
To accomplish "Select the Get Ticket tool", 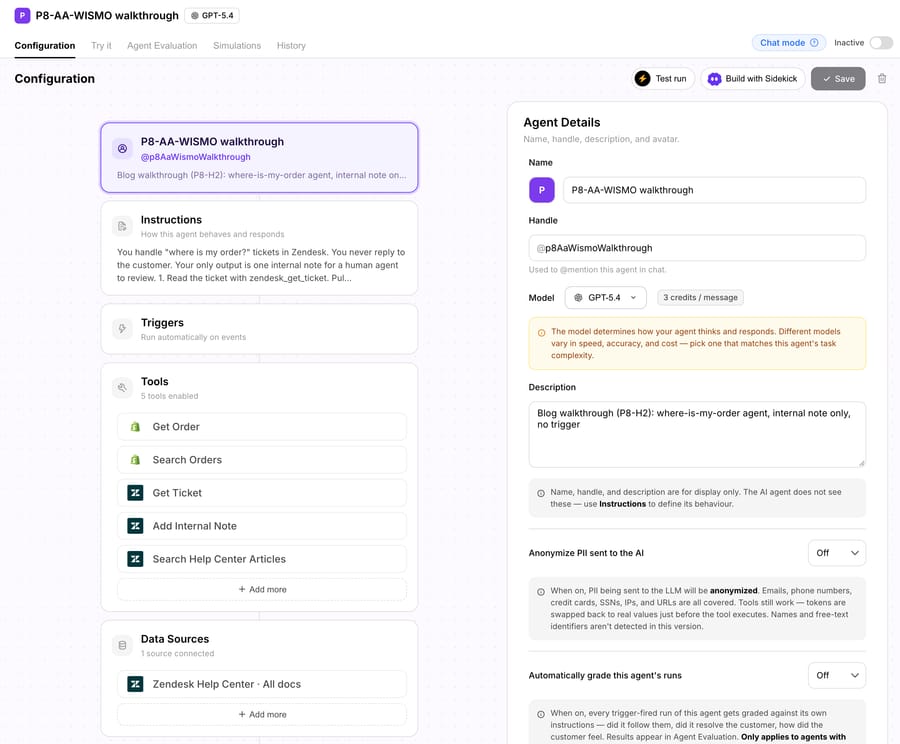I will coord(262,493).
